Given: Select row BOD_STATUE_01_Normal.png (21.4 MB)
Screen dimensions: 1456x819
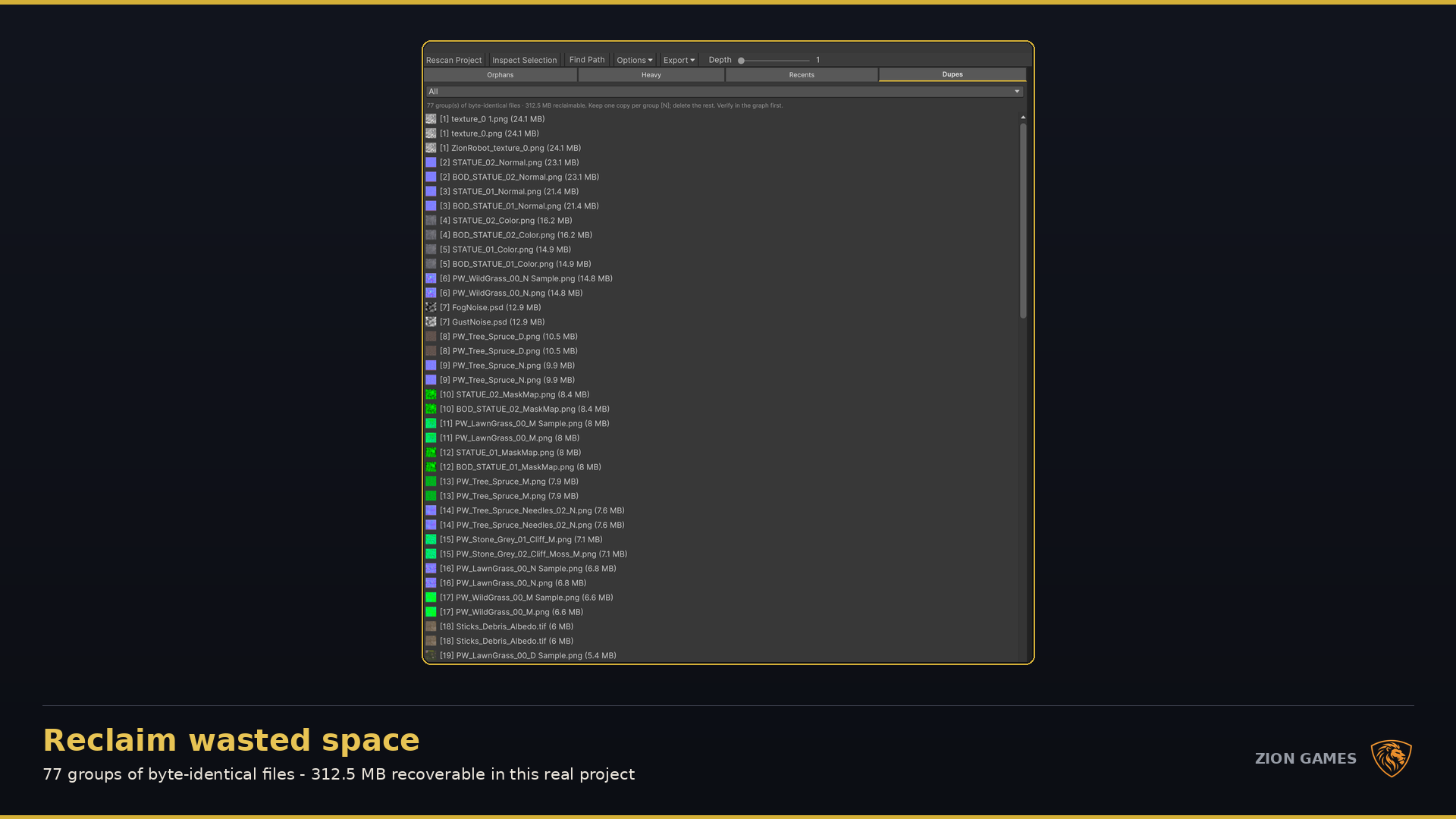Looking at the screenshot, I should 720,206.
